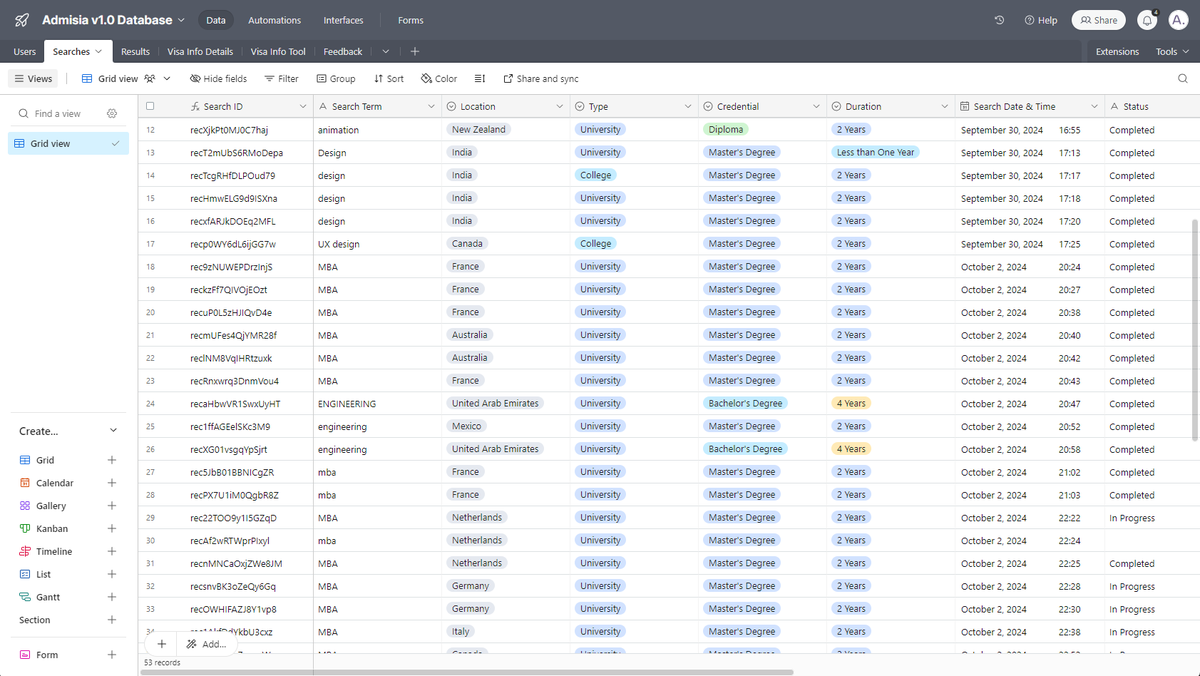Screen dimensions: 1200x676
Task: Select the header select-all checkbox
Action: pos(150,106)
